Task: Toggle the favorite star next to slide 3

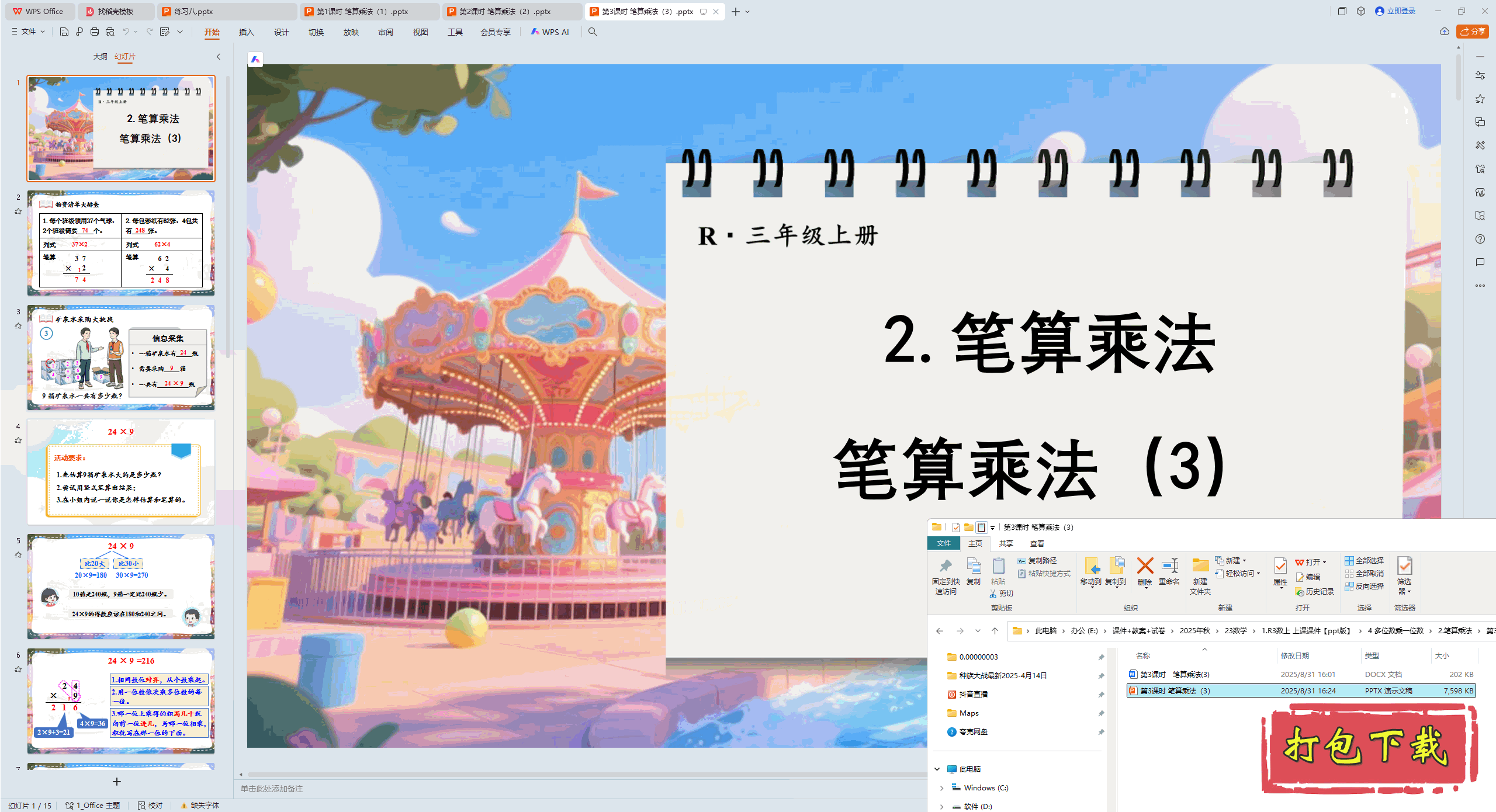Action: (18, 325)
